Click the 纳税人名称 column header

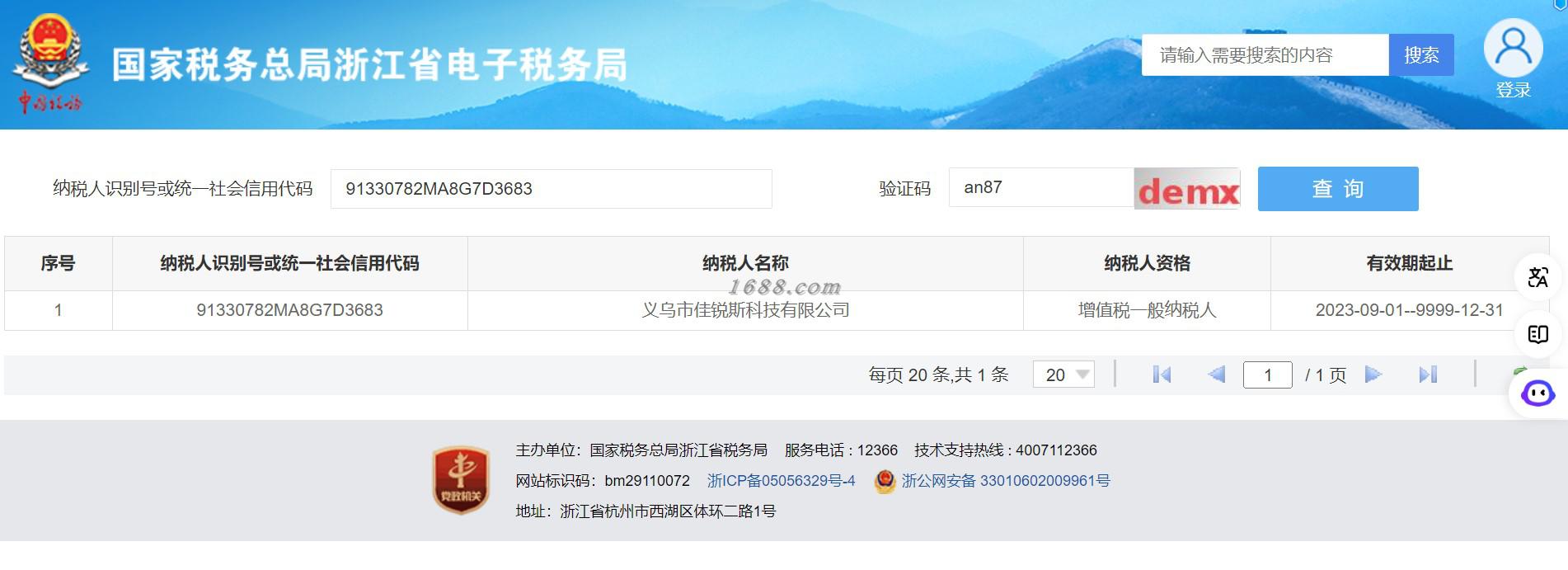[745, 263]
